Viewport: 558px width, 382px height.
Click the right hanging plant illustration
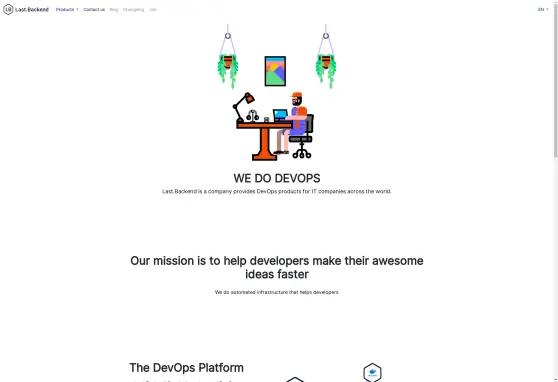click(326, 57)
